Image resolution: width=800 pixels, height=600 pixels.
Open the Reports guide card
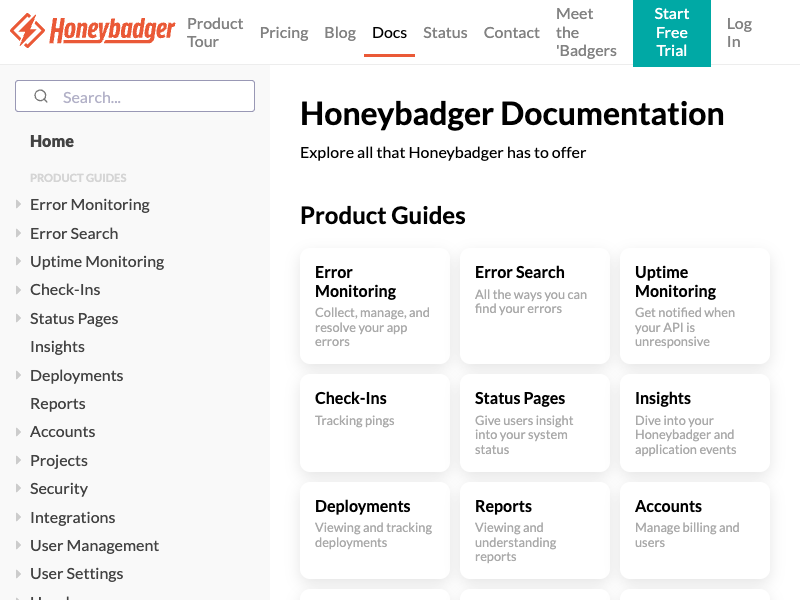(535, 531)
